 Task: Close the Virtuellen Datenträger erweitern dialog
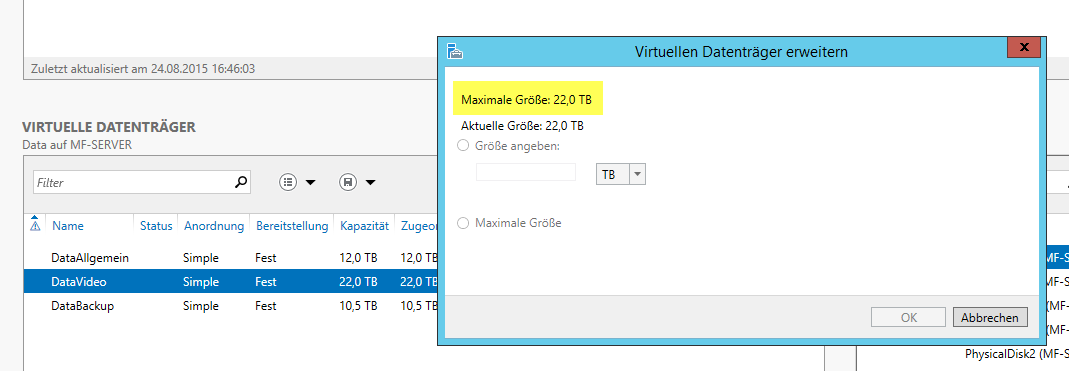[x=1023, y=47]
